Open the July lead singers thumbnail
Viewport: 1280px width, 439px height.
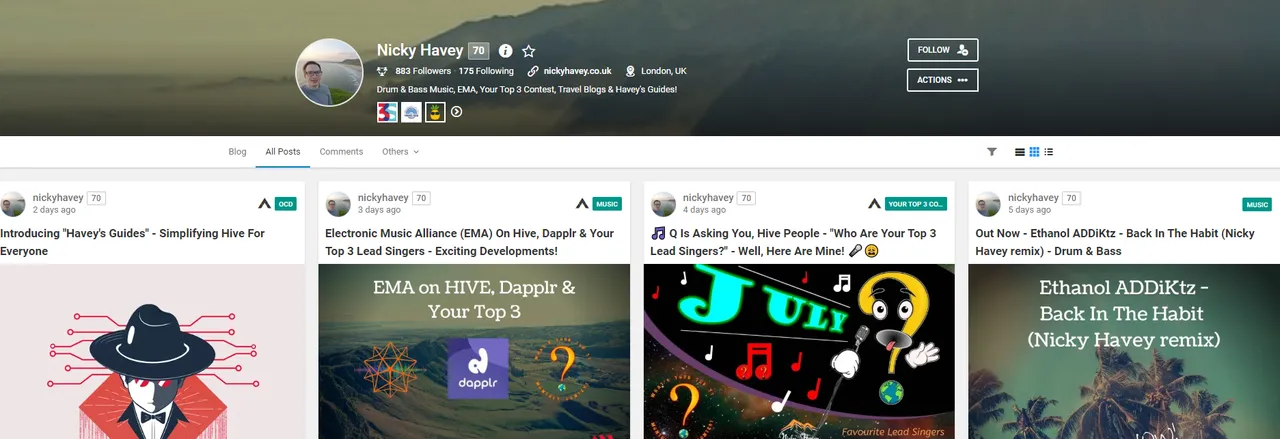click(799, 351)
